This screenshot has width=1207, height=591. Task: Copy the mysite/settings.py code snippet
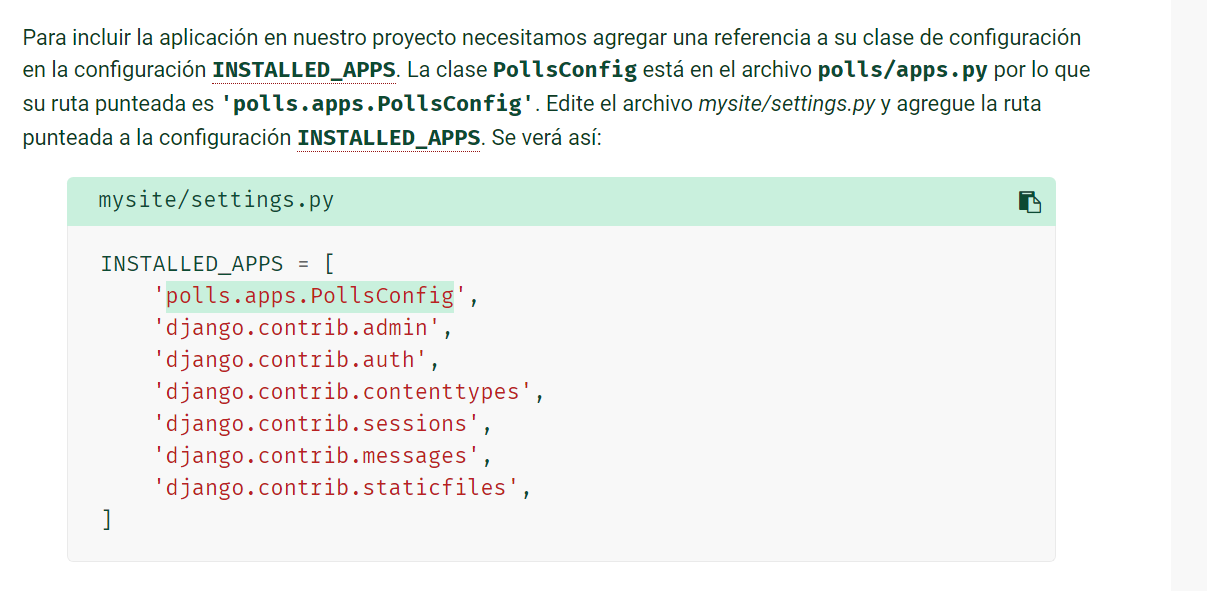pos(1029,201)
